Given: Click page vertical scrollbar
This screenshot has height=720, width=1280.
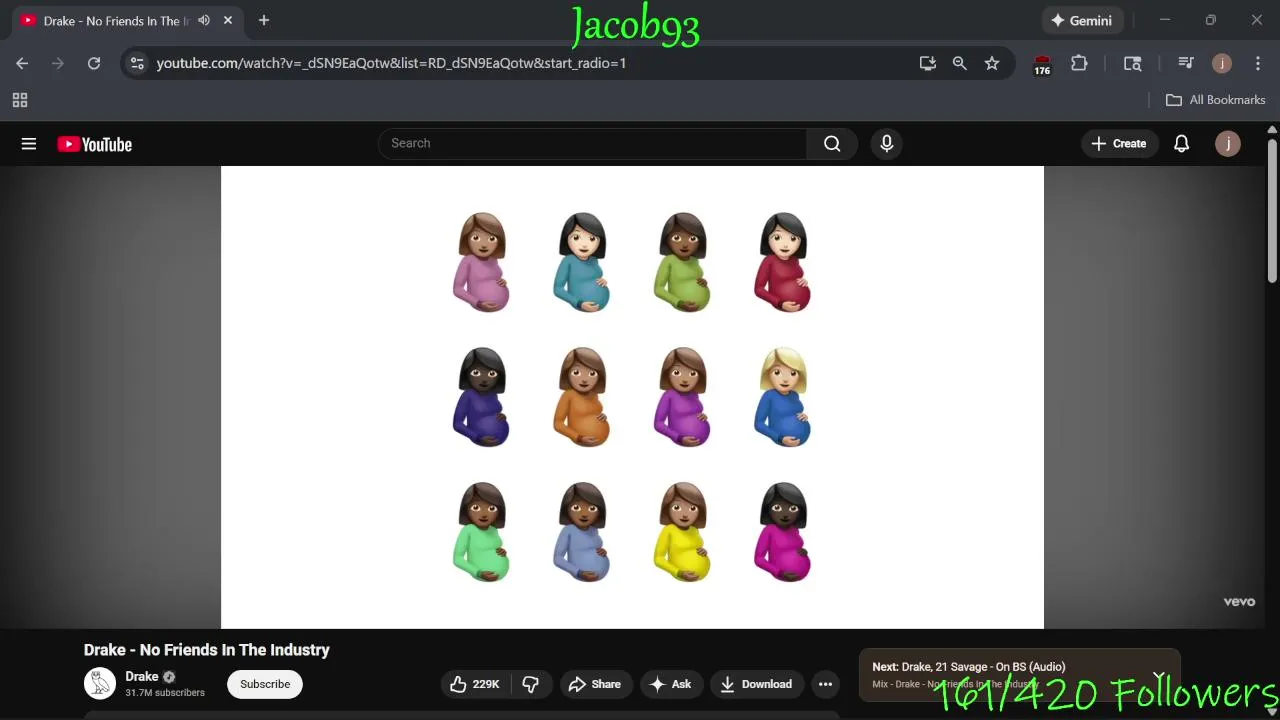Looking at the screenshot, I should point(1272,210).
